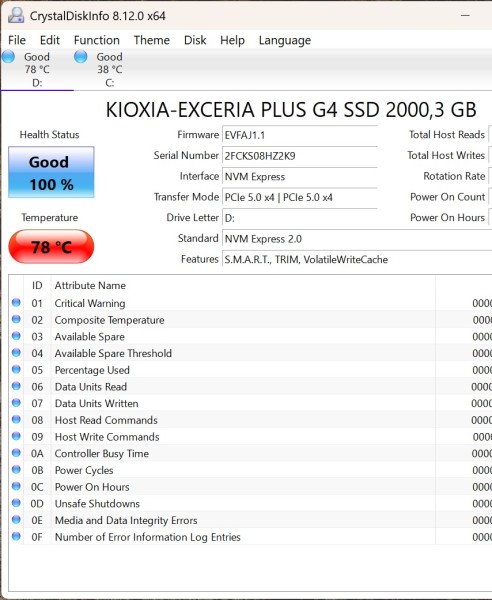Click status orb beside Power On Hours attribute
492x600 pixels.
[x=16, y=486]
